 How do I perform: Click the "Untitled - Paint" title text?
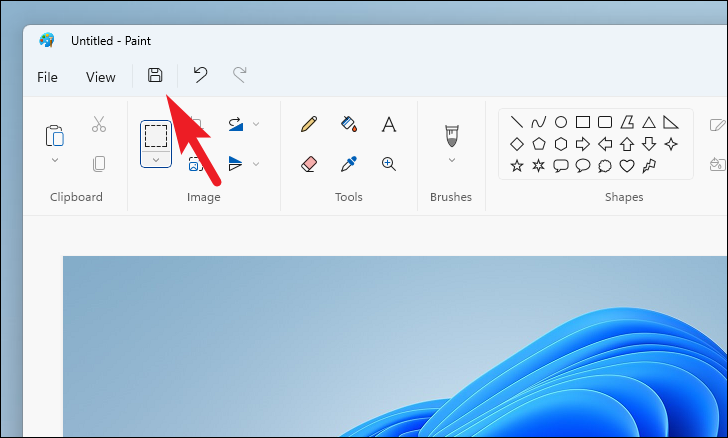tap(111, 41)
